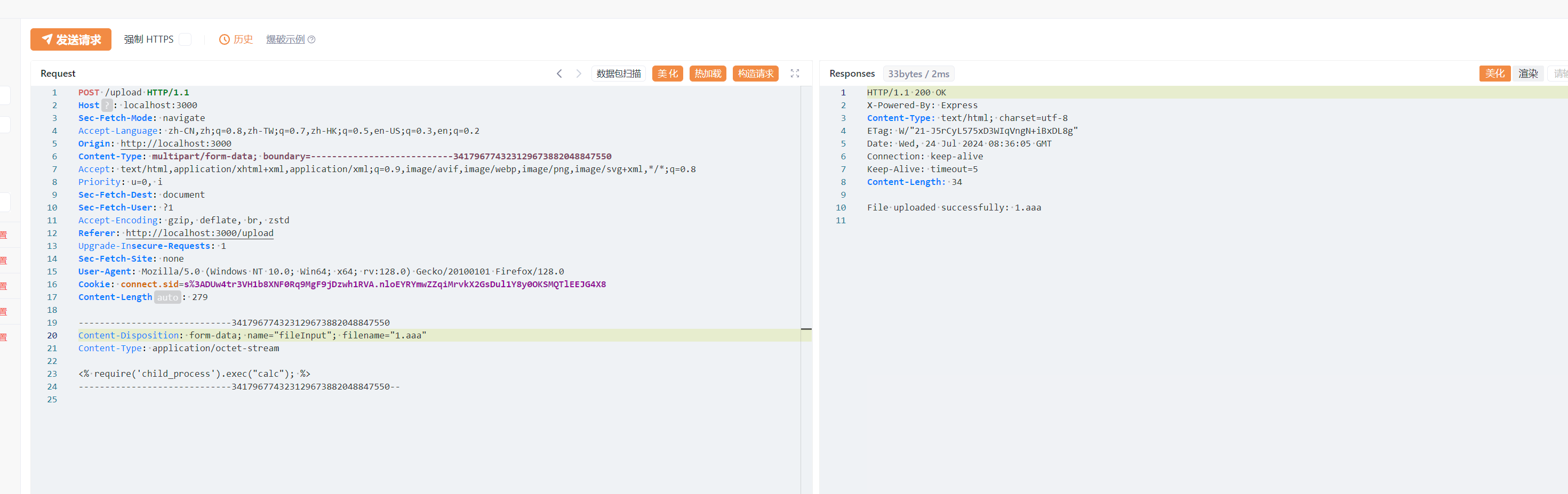
Task: Click the help icon beside 爆破示例
Action: [311, 39]
